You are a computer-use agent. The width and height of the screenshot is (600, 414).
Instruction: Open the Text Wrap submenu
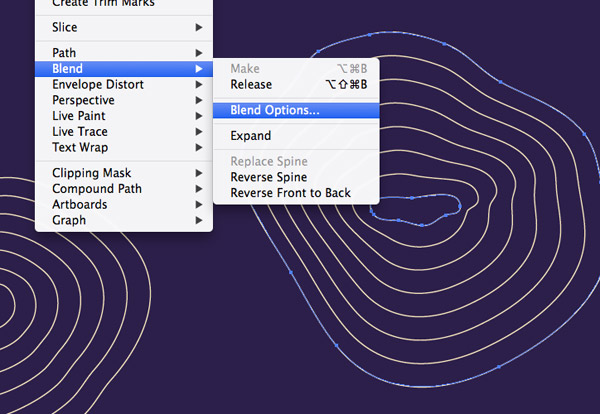point(80,148)
